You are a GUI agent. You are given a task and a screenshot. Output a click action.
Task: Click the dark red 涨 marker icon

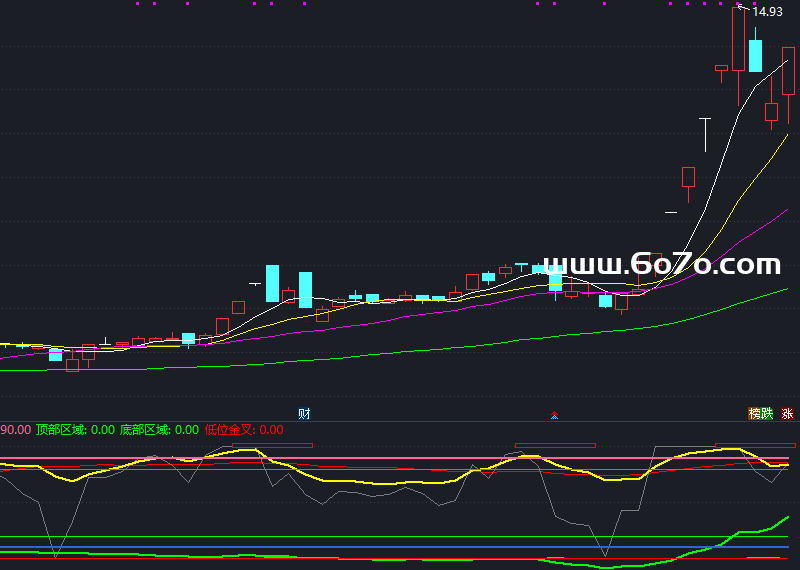787,413
